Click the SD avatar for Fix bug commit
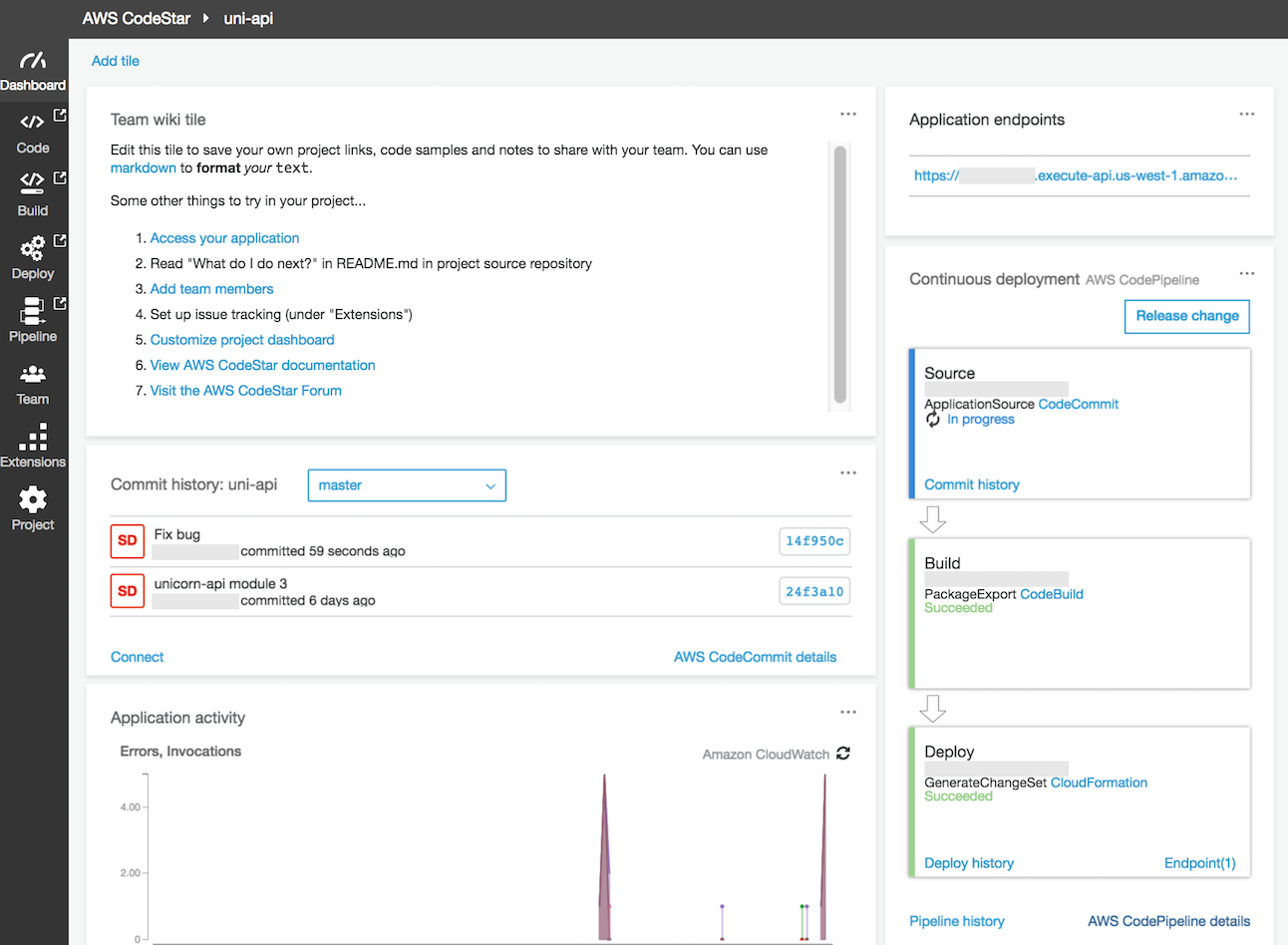Image resolution: width=1288 pixels, height=945 pixels. coord(128,541)
